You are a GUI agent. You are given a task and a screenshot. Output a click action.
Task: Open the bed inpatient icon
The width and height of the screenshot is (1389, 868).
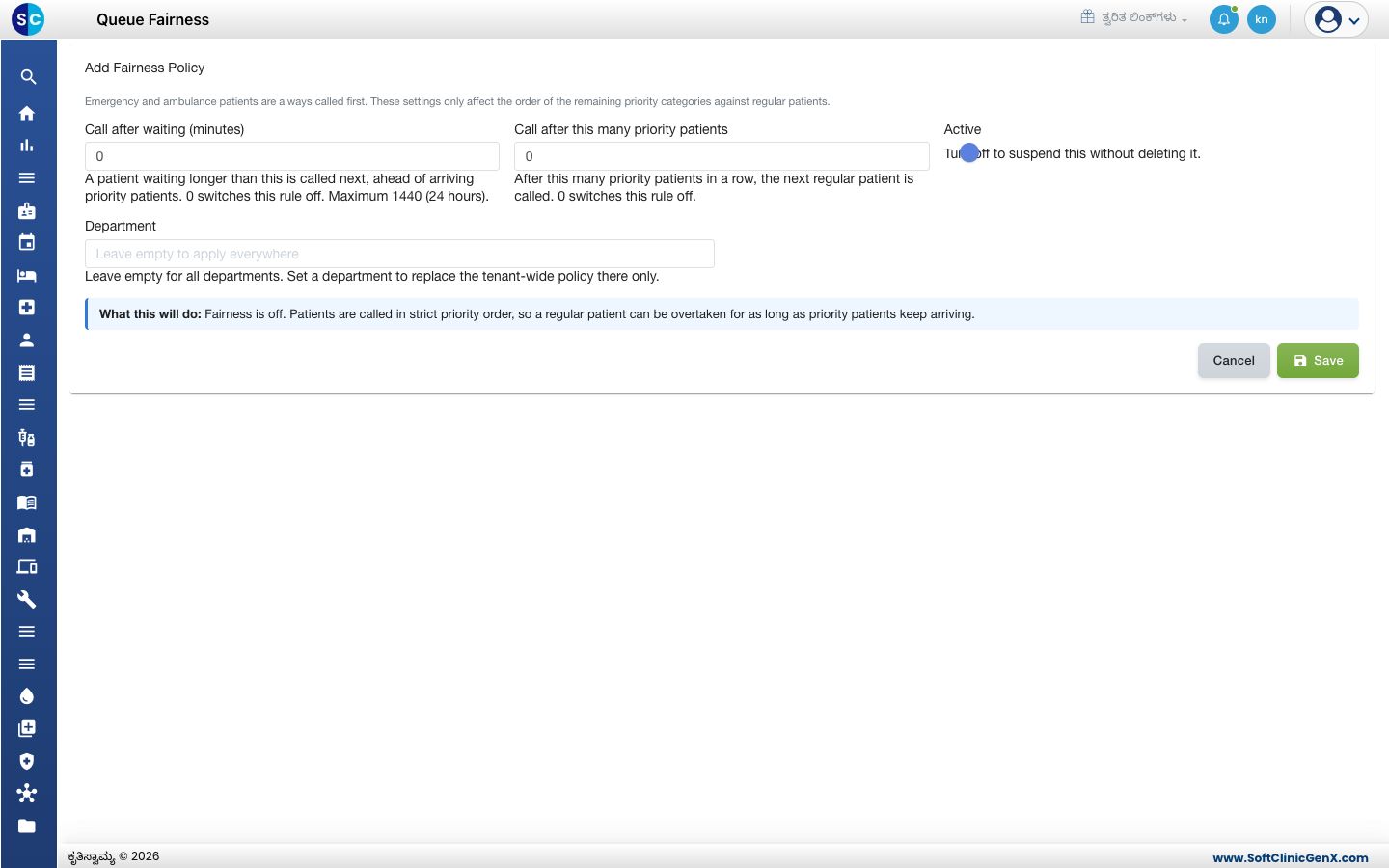[x=27, y=275]
